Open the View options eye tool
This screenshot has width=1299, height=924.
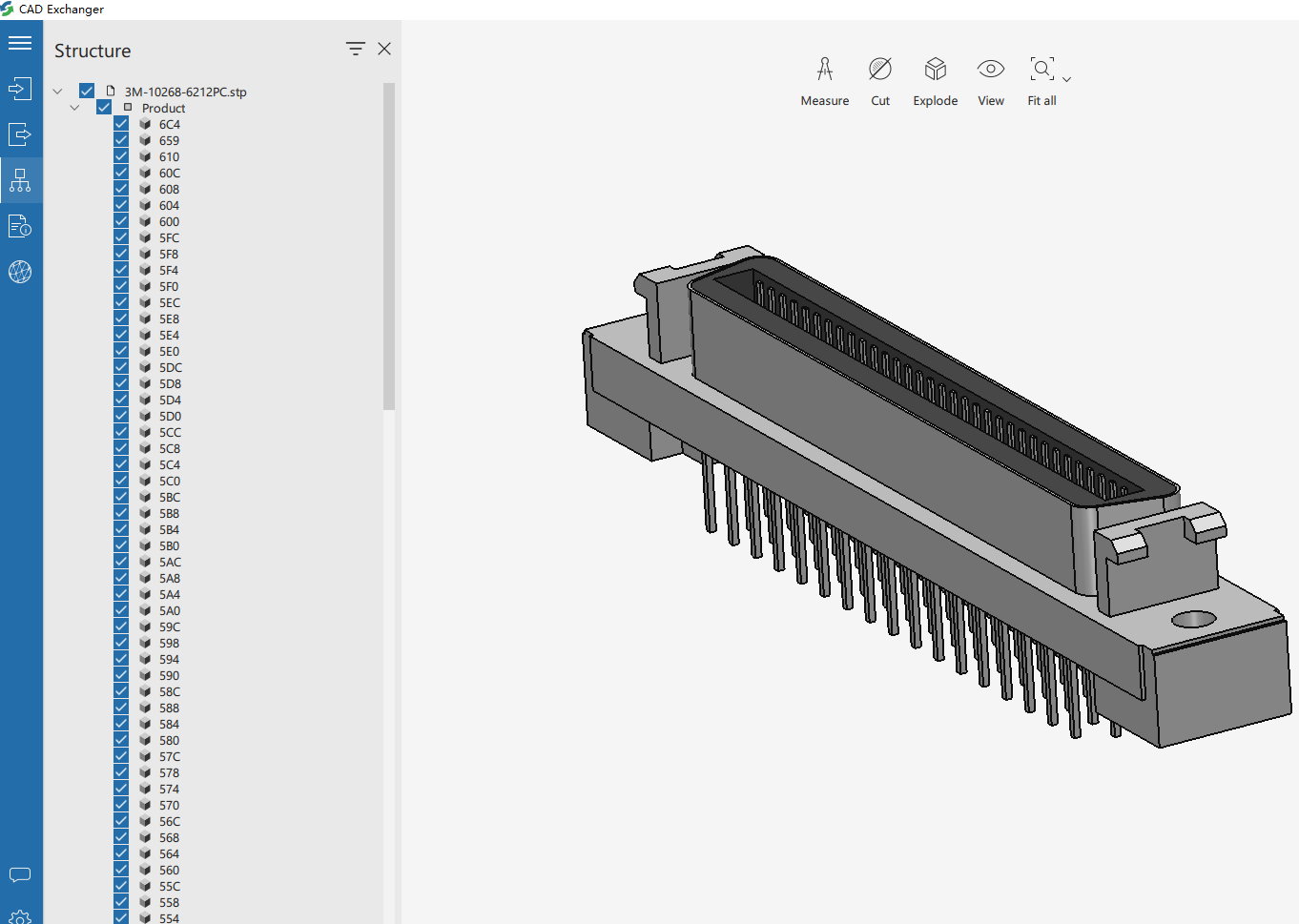tap(991, 82)
